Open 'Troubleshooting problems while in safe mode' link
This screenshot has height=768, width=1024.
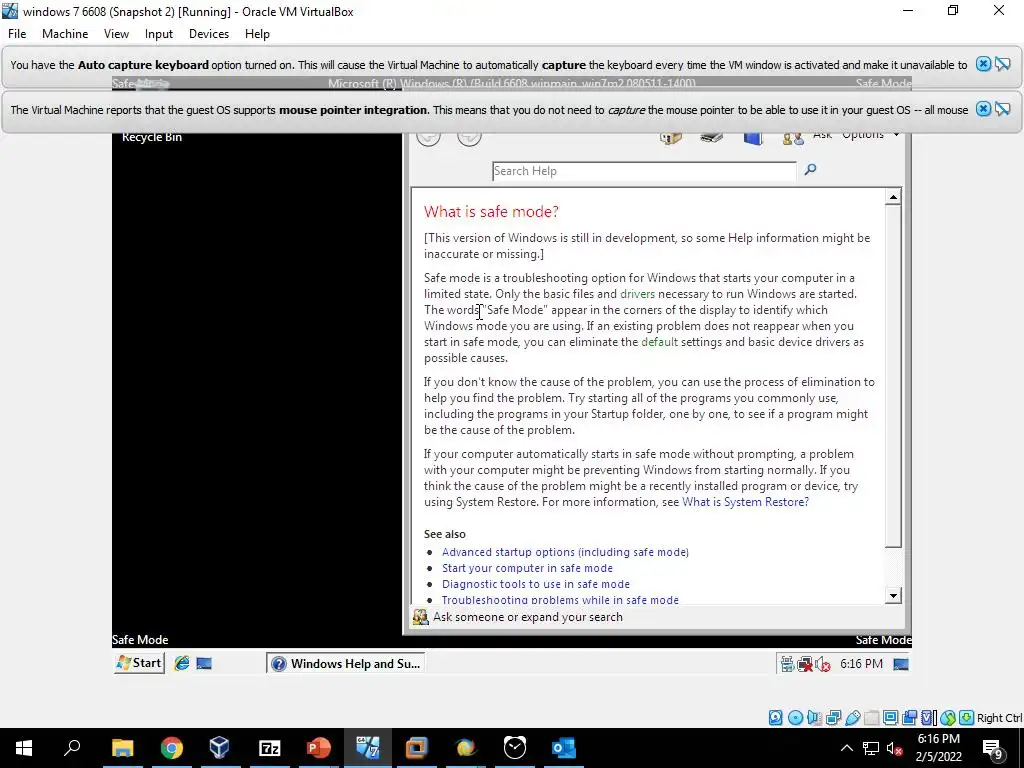560,600
